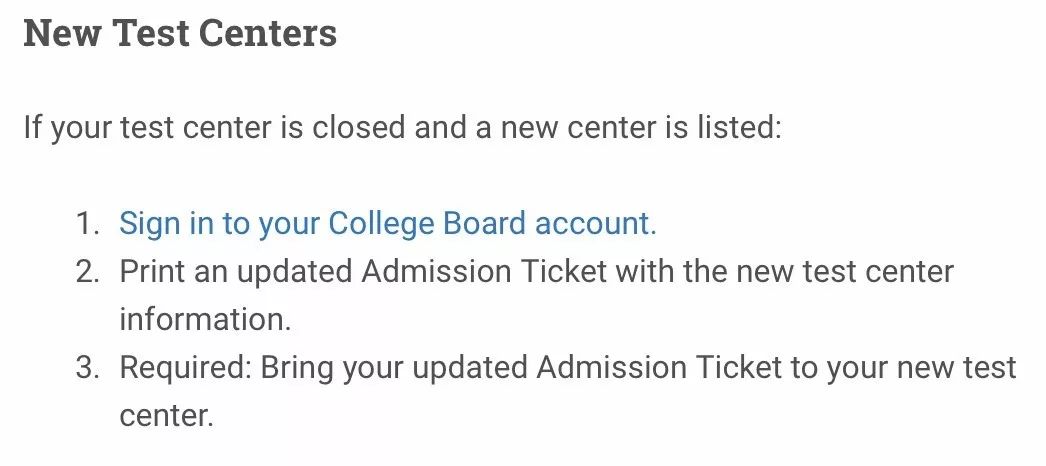Click 'Admission Ticket' in step three

click(x=658, y=368)
